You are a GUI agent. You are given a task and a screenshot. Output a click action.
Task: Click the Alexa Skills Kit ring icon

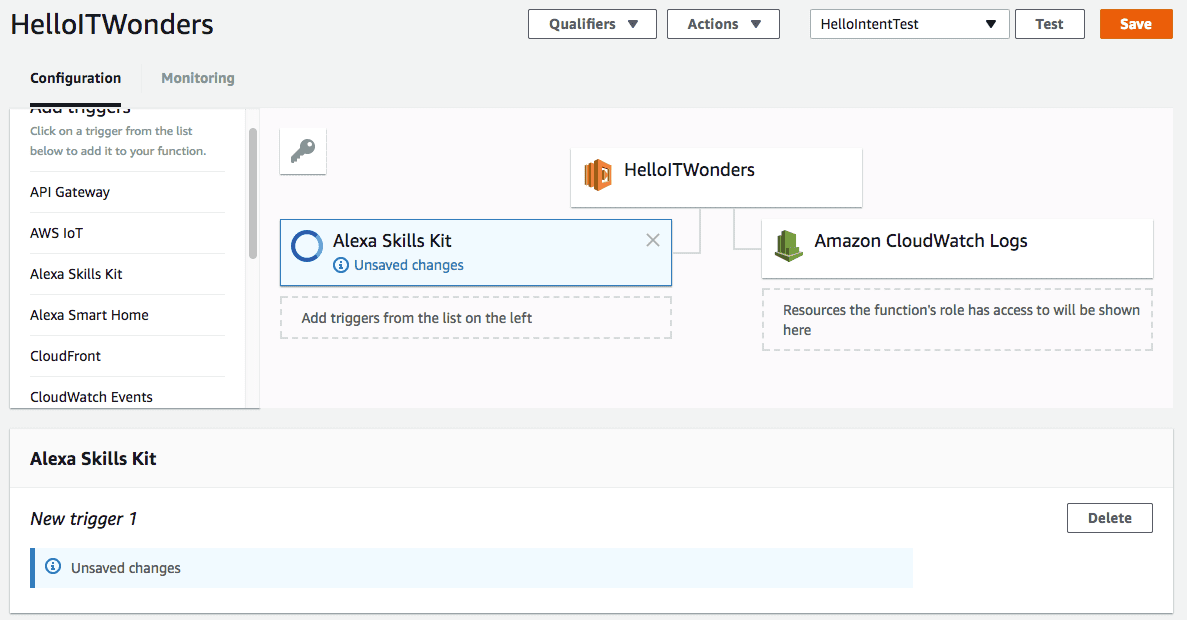click(306, 246)
